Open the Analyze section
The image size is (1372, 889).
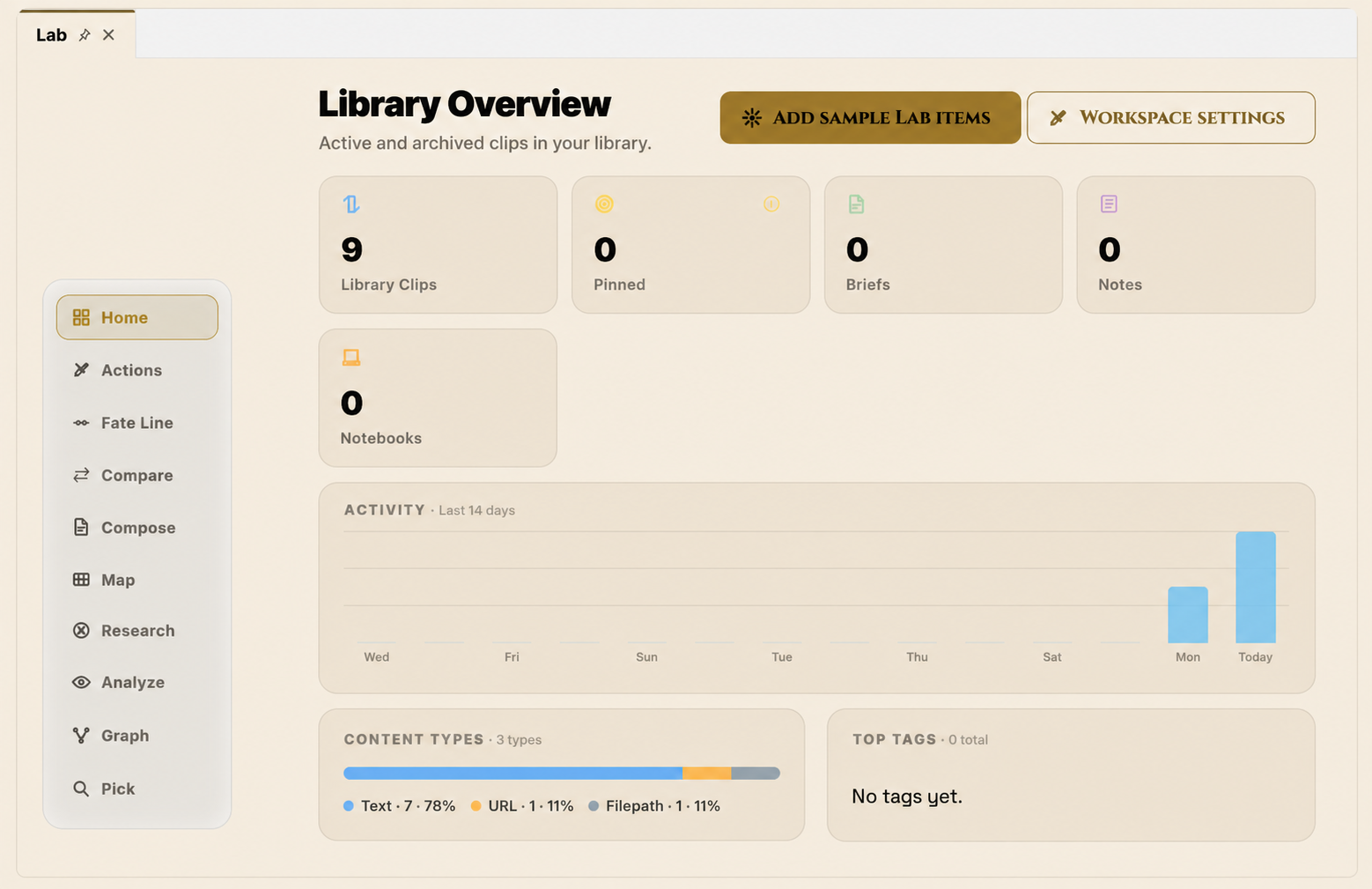coord(137,682)
